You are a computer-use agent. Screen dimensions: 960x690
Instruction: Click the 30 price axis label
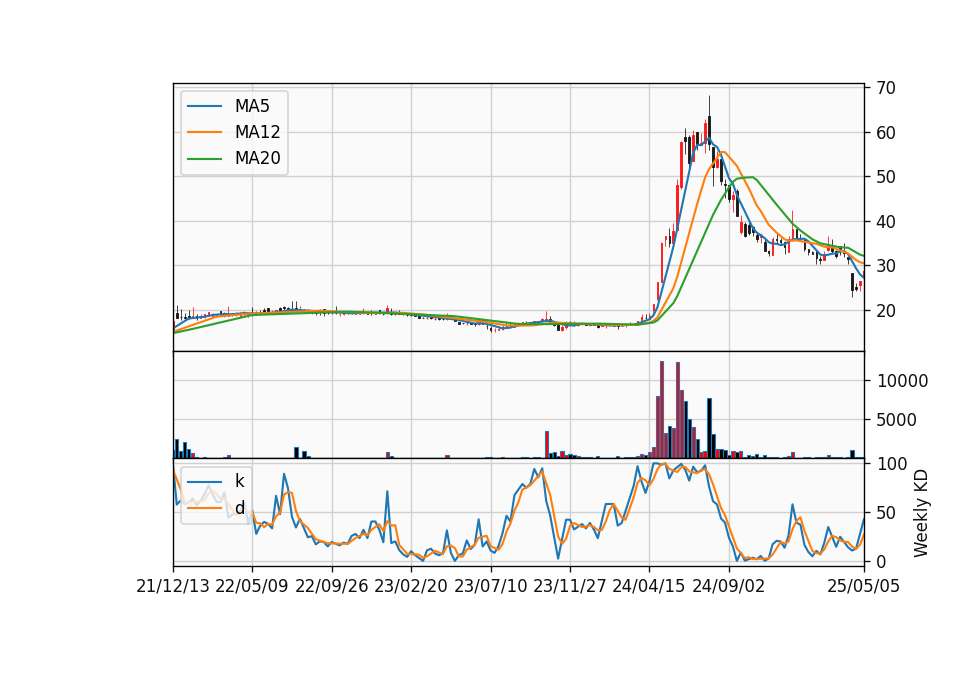tap(886, 266)
